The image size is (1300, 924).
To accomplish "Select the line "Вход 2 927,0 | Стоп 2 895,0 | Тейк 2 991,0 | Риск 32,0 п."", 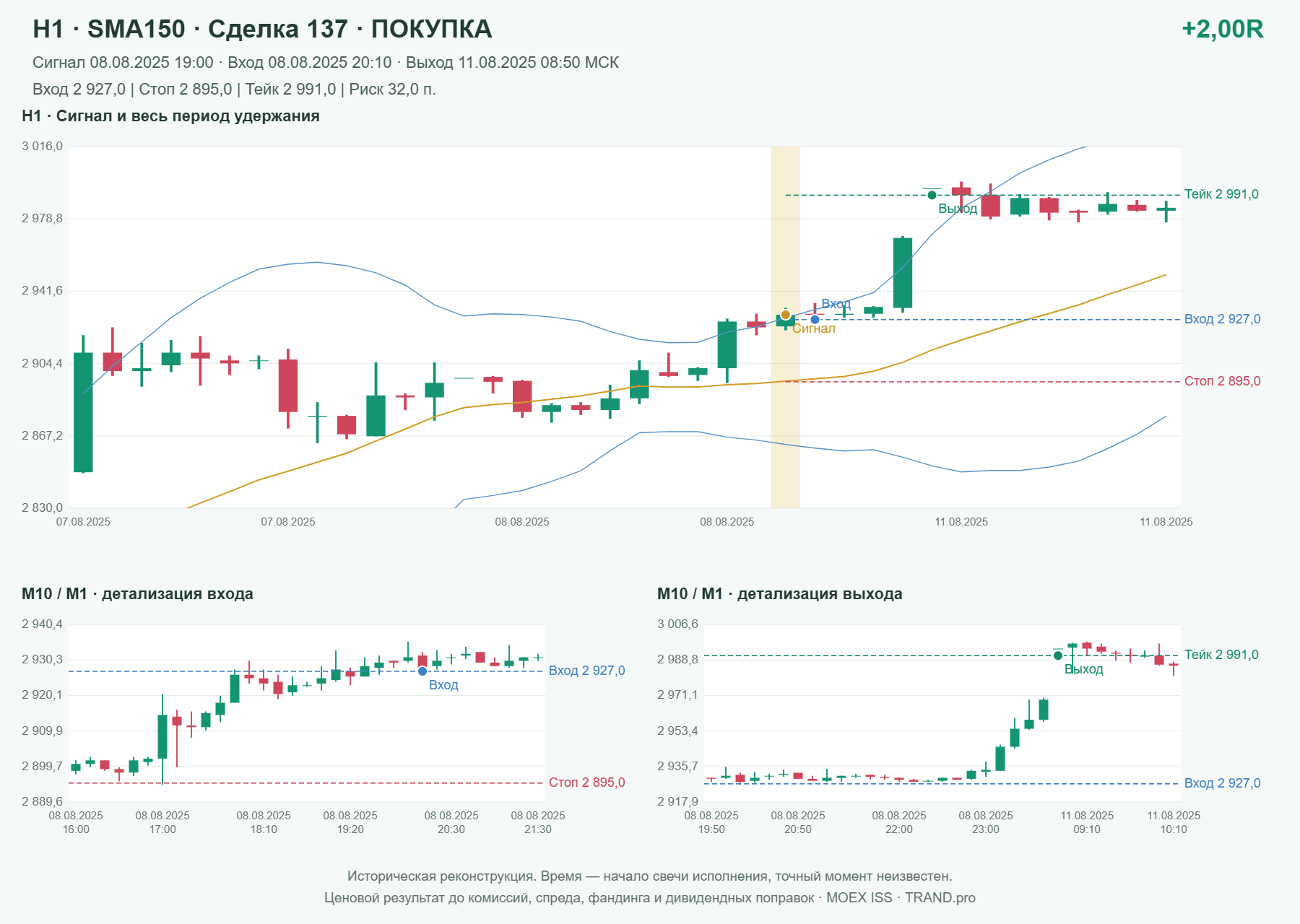I will pos(234,90).
